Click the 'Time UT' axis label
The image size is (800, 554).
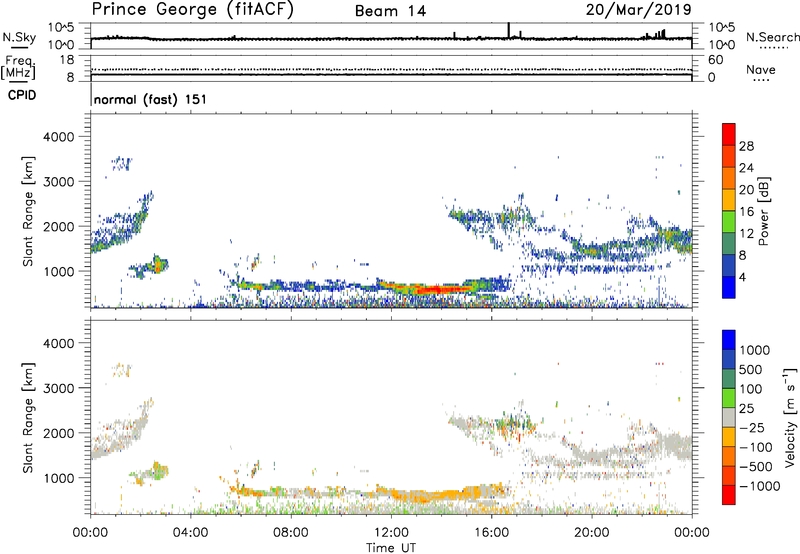[391, 547]
